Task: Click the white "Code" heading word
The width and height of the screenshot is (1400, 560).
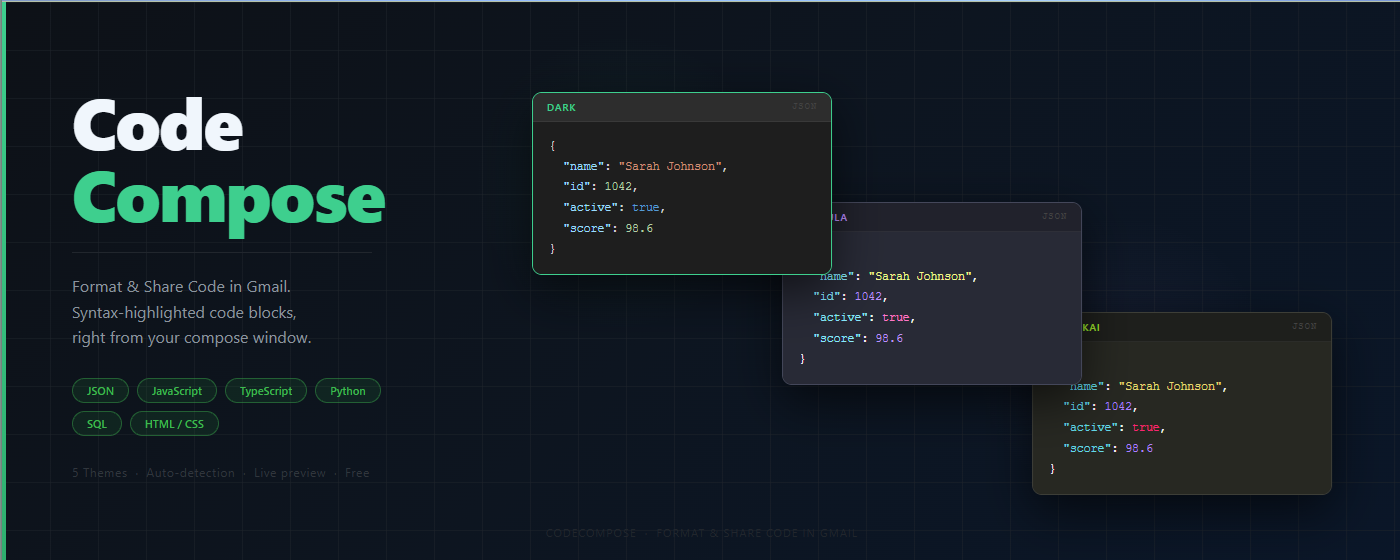Action: point(158,125)
